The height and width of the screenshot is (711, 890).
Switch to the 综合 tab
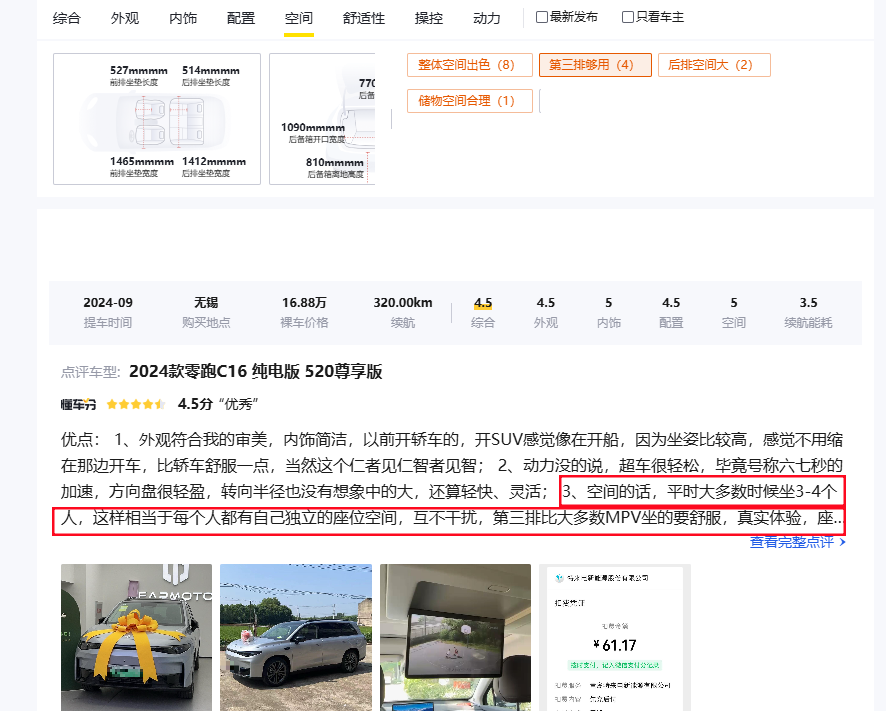[x=66, y=18]
